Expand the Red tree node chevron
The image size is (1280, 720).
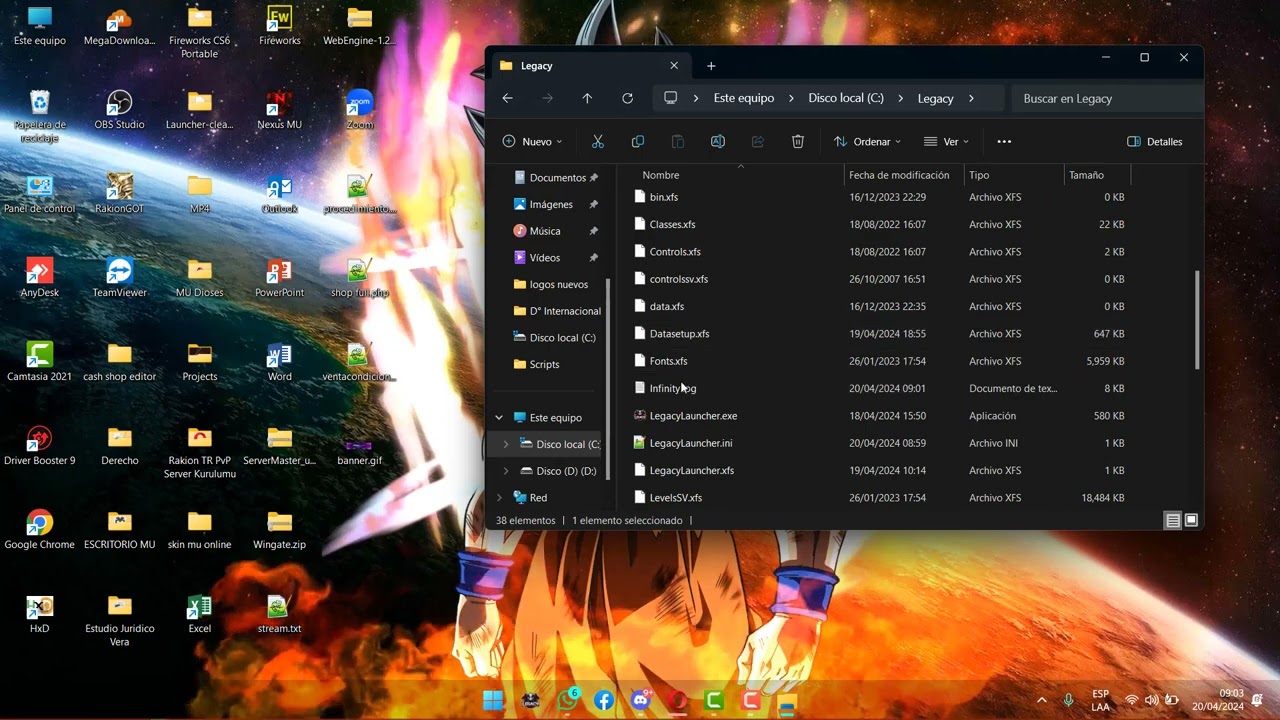pos(499,497)
